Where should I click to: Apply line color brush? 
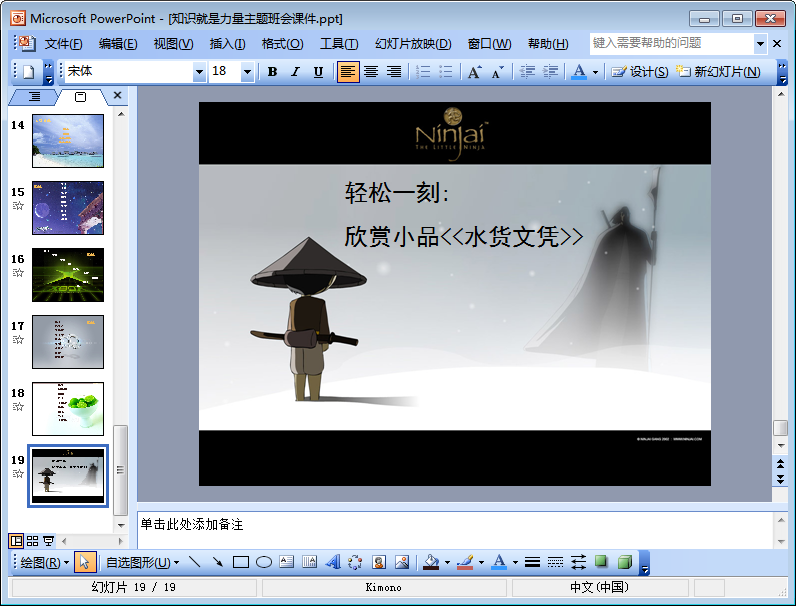pos(465,562)
